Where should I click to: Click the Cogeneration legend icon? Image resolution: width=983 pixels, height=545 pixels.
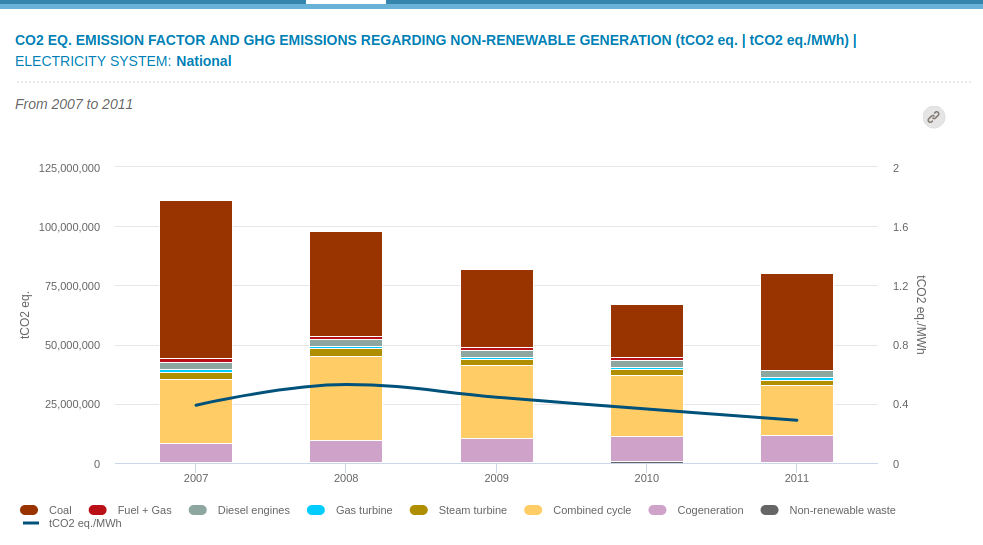pyautogui.click(x=657, y=510)
